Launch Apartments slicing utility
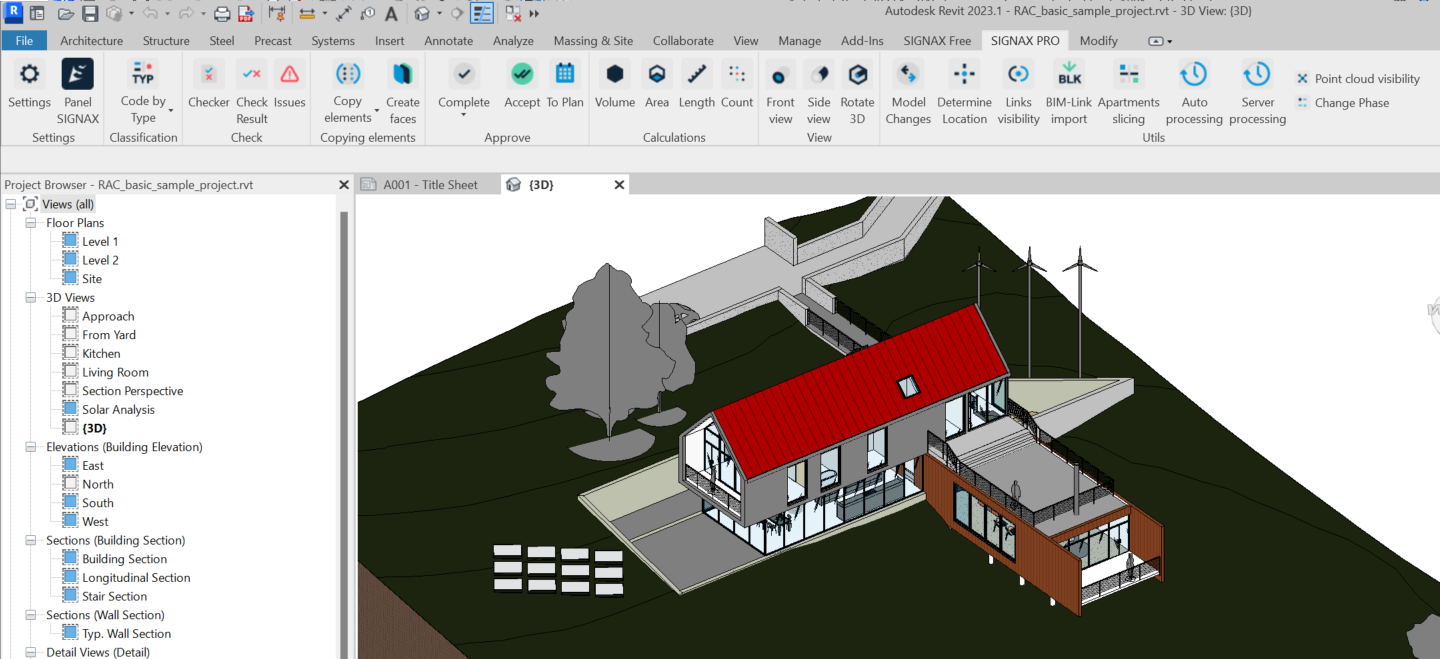1440x659 pixels. pyautogui.click(x=1128, y=75)
